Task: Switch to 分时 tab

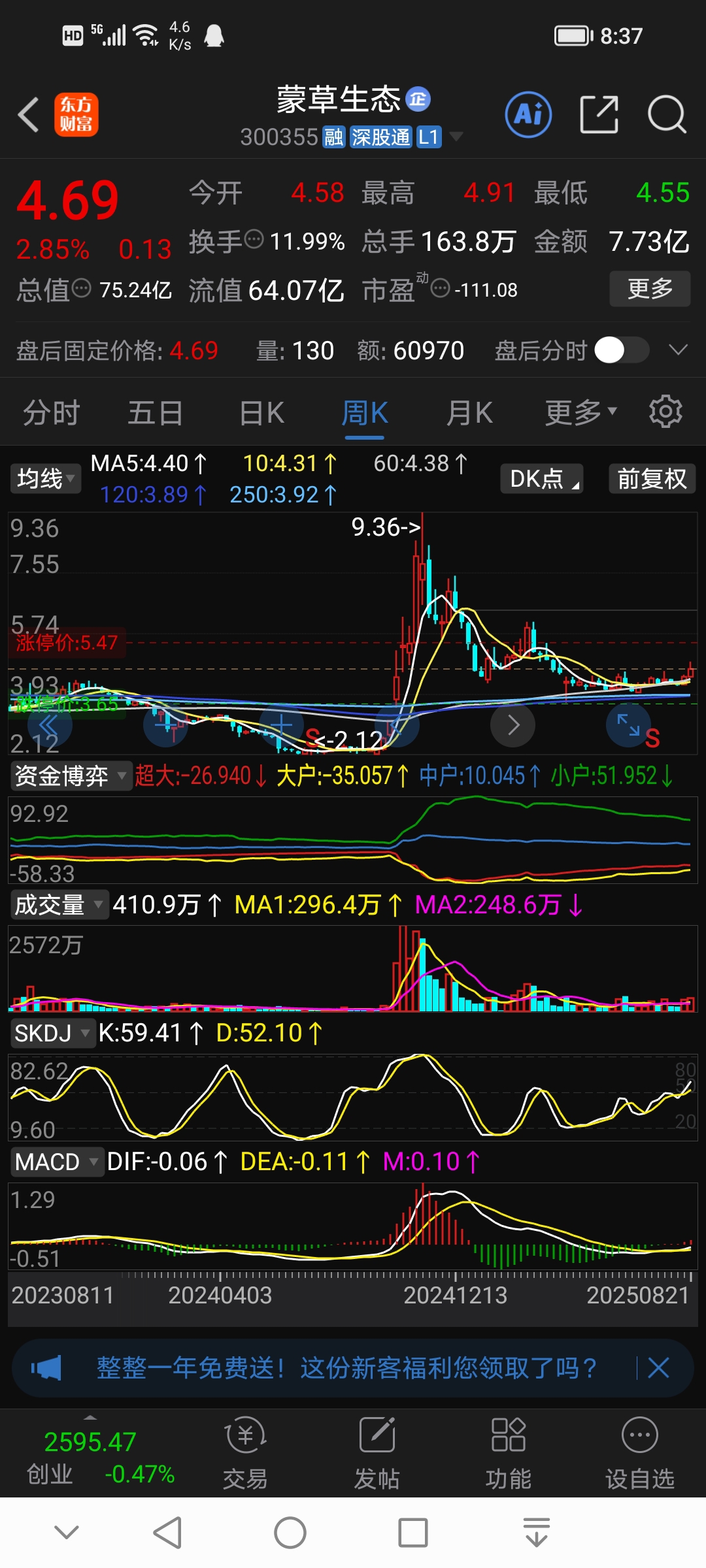Action: click(51, 413)
